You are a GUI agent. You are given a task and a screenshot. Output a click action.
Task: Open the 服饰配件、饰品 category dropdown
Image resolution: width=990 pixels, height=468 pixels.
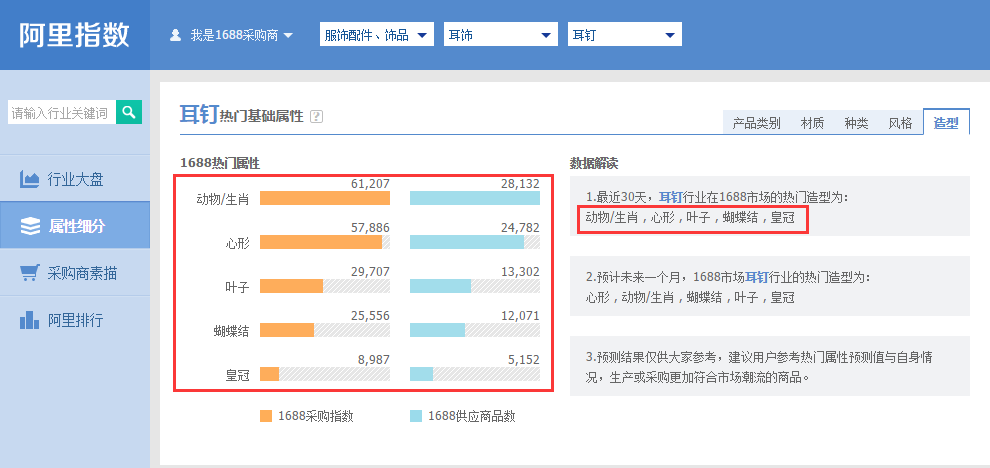(x=377, y=35)
